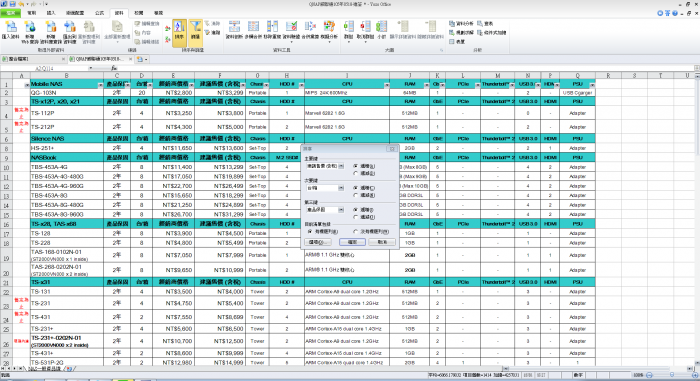Viewport: 700px width, 381px height.
Task: Choose the 'has header row' radio option
Action: (310, 231)
